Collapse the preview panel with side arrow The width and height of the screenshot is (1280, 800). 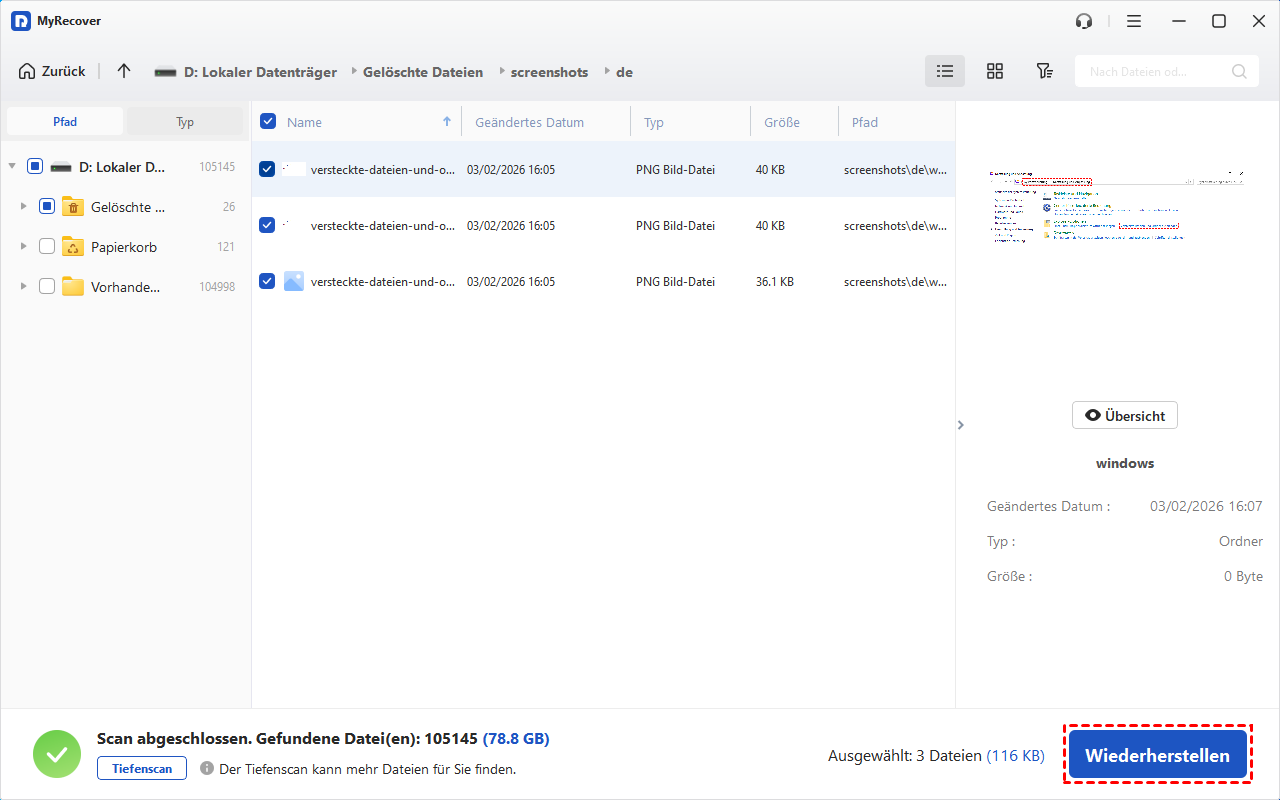point(961,425)
